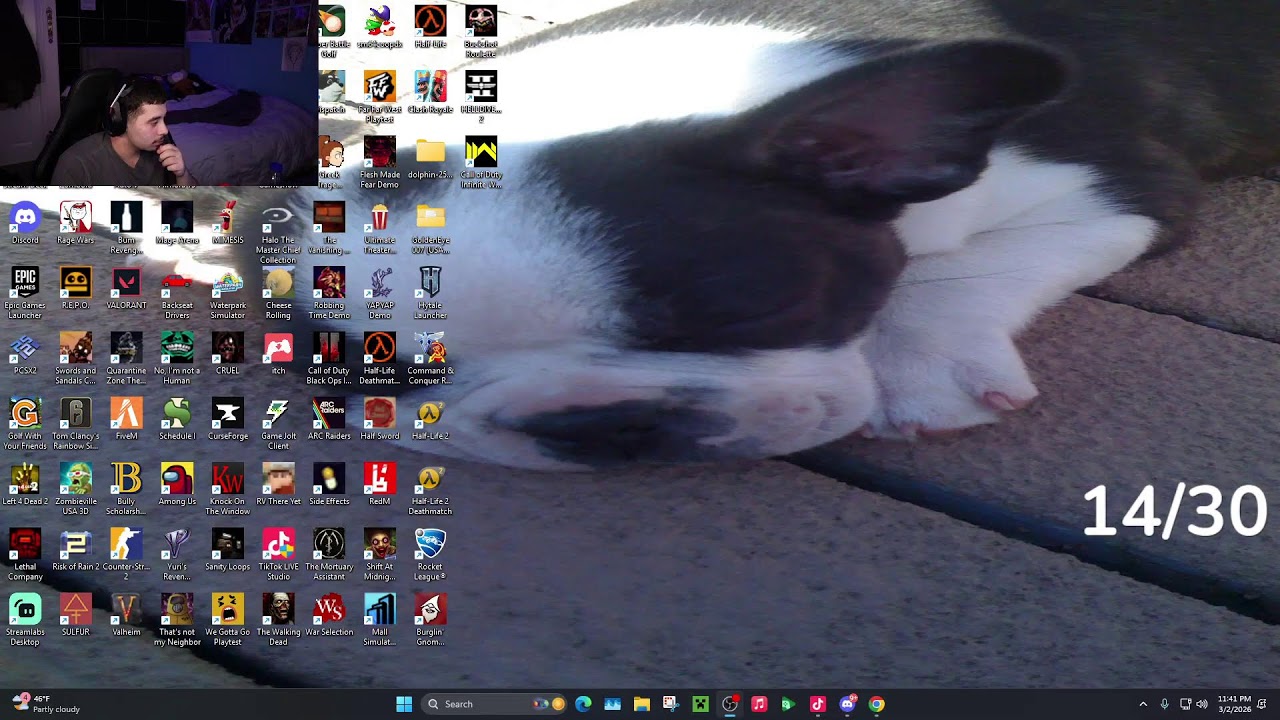Open Google Chrome from the taskbar

(876, 704)
